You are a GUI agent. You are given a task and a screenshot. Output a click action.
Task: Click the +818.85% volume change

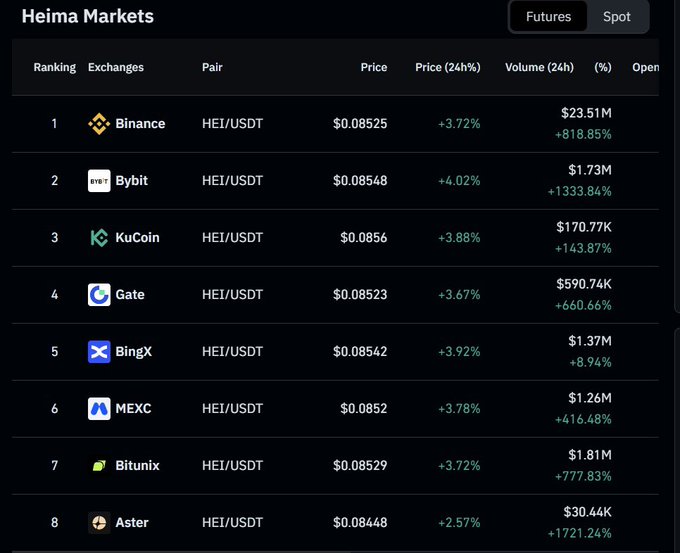click(583, 134)
